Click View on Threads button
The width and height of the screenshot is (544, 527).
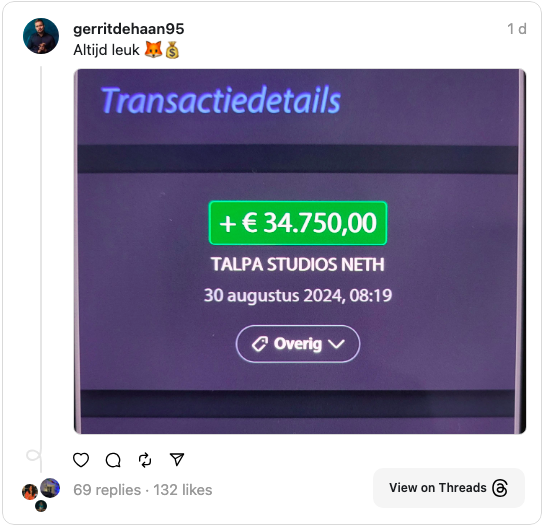coord(449,488)
